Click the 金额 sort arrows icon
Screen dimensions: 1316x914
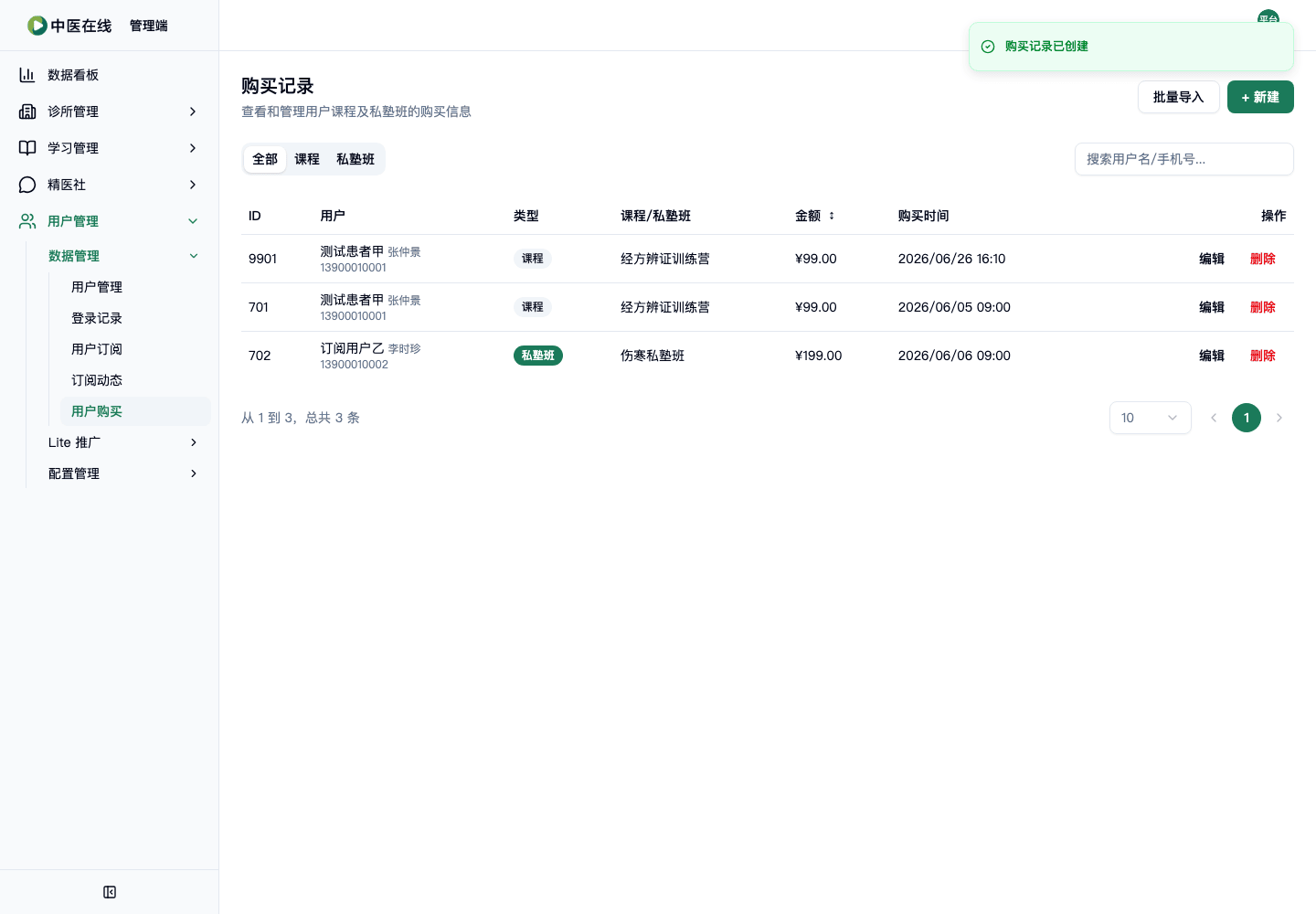832,216
